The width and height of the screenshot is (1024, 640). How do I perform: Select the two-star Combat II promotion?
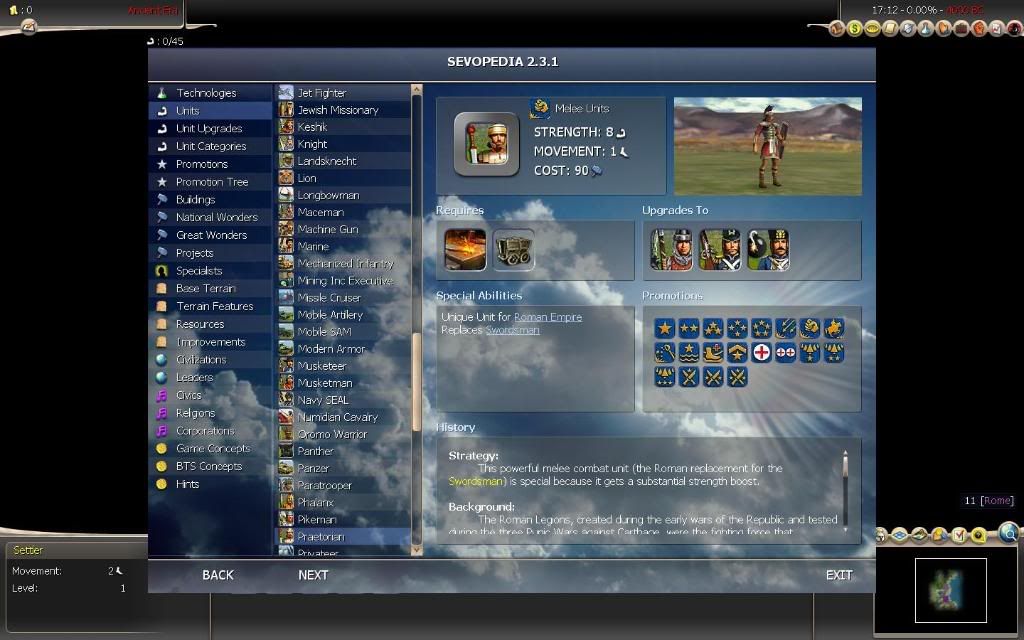(x=689, y=328)
